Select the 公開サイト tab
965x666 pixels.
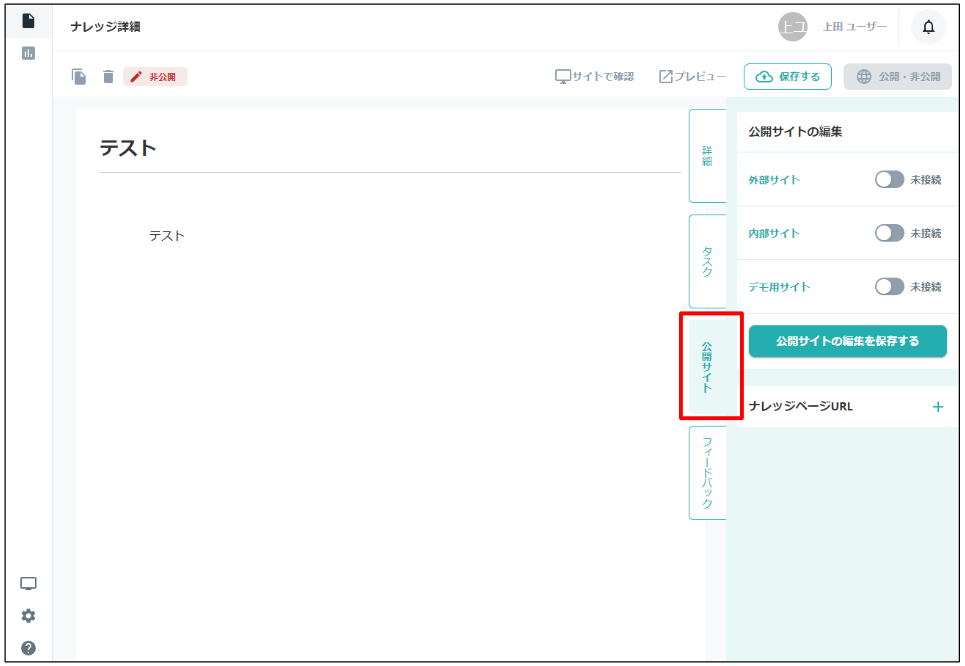tap(707, 367)
